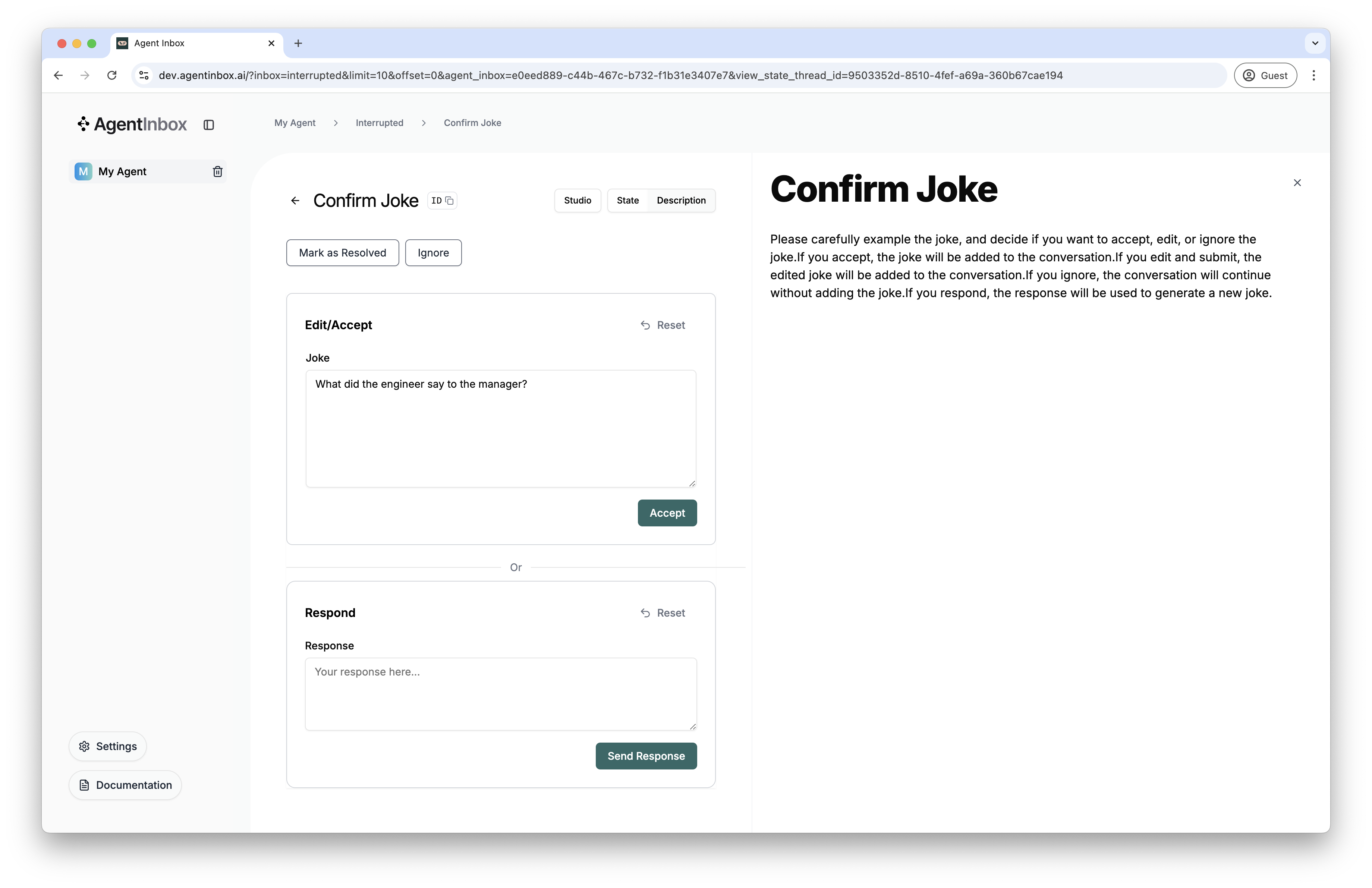Delete My Agent with trash icon
The width and height of the screenshot is (1372, 888).
pyautogui.click(x=217, y=171)
